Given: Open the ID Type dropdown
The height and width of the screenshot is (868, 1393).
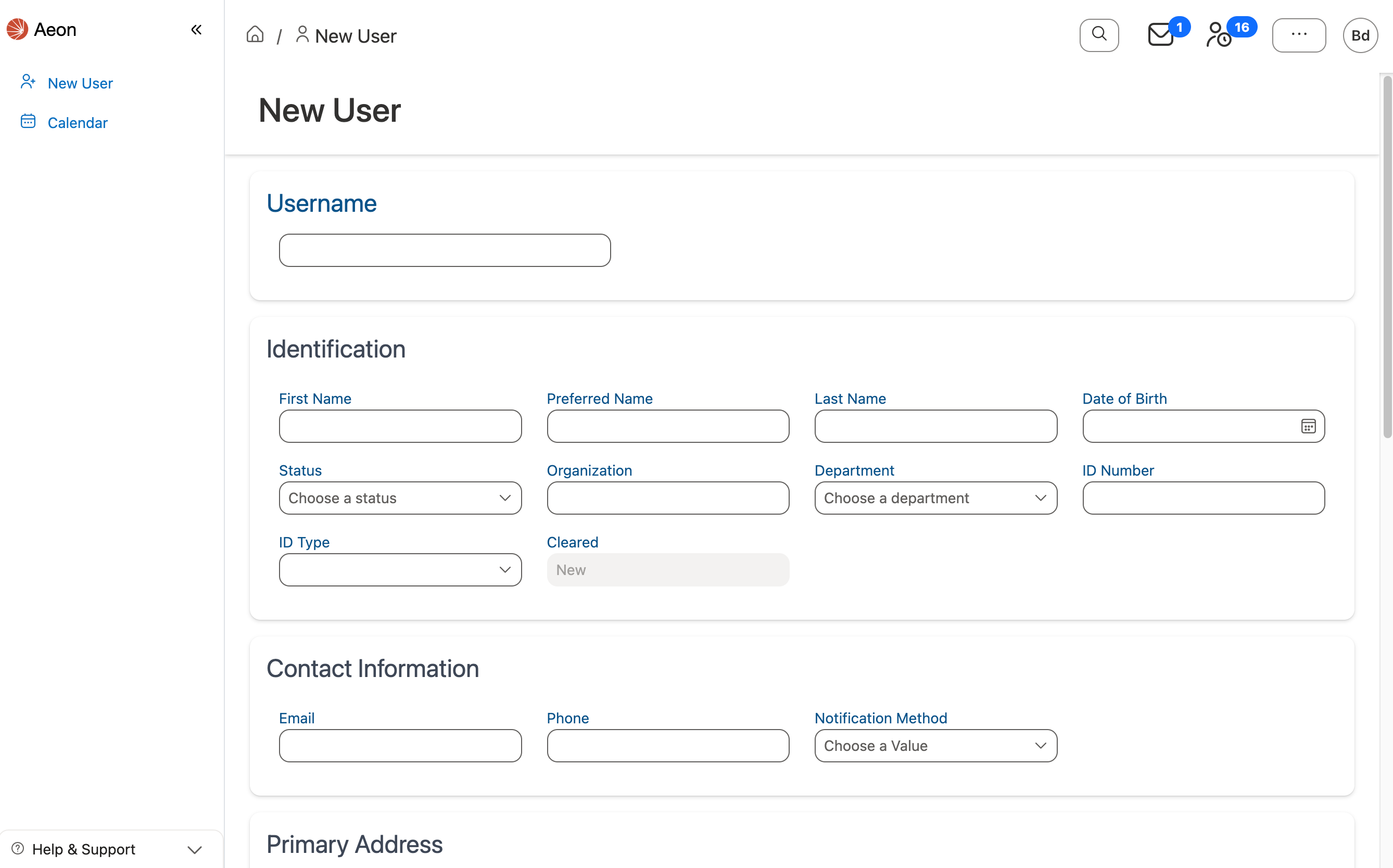Looking at the screenshot, I should coord(400,569).
